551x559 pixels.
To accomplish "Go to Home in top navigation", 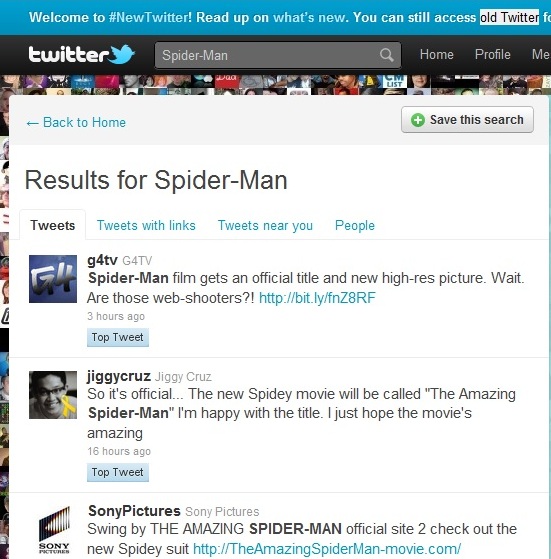I will pyautogui.click(x=436, y=55).
